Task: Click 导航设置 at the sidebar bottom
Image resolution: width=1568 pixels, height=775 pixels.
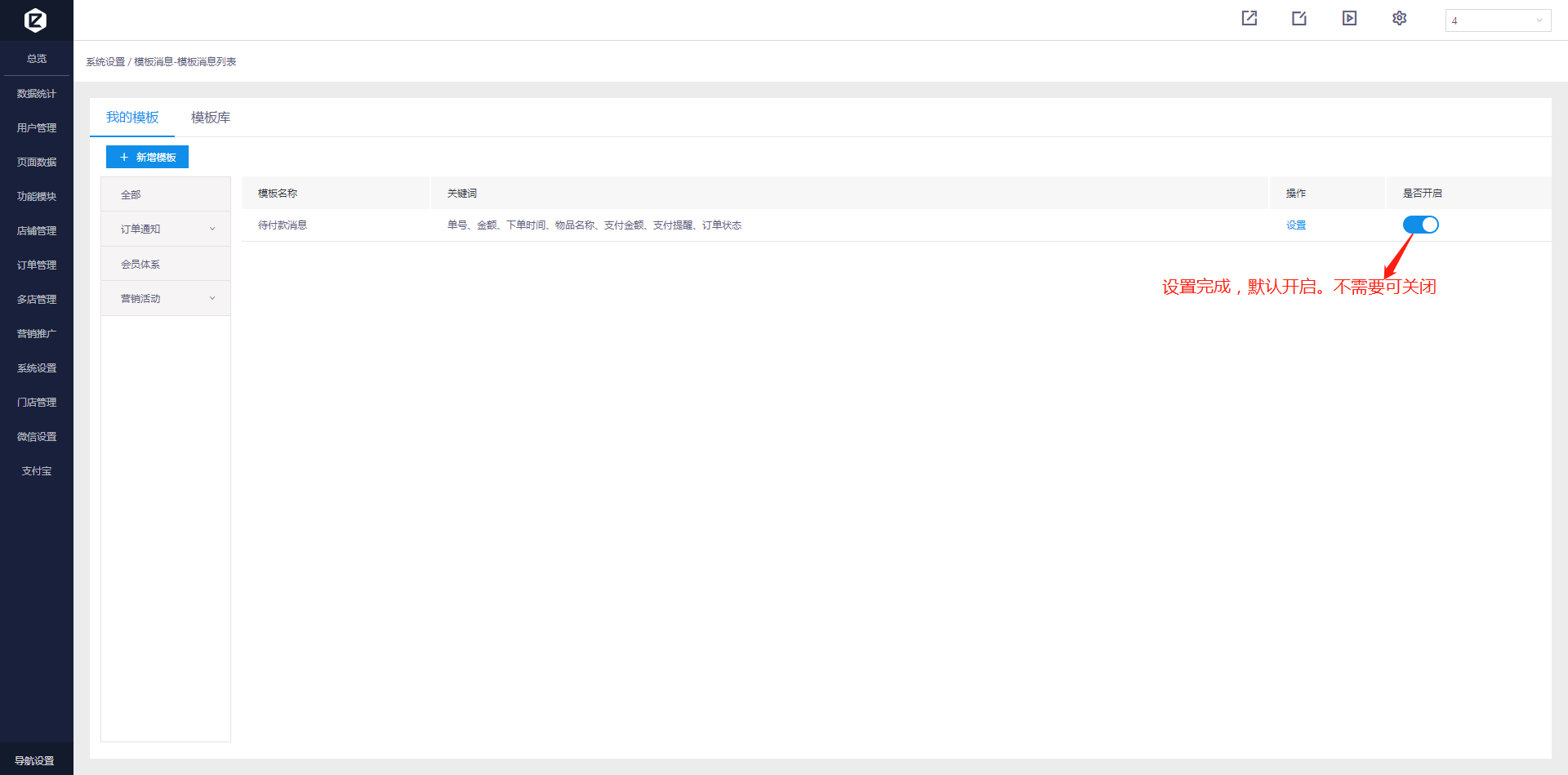Action: tap(35, 760)
